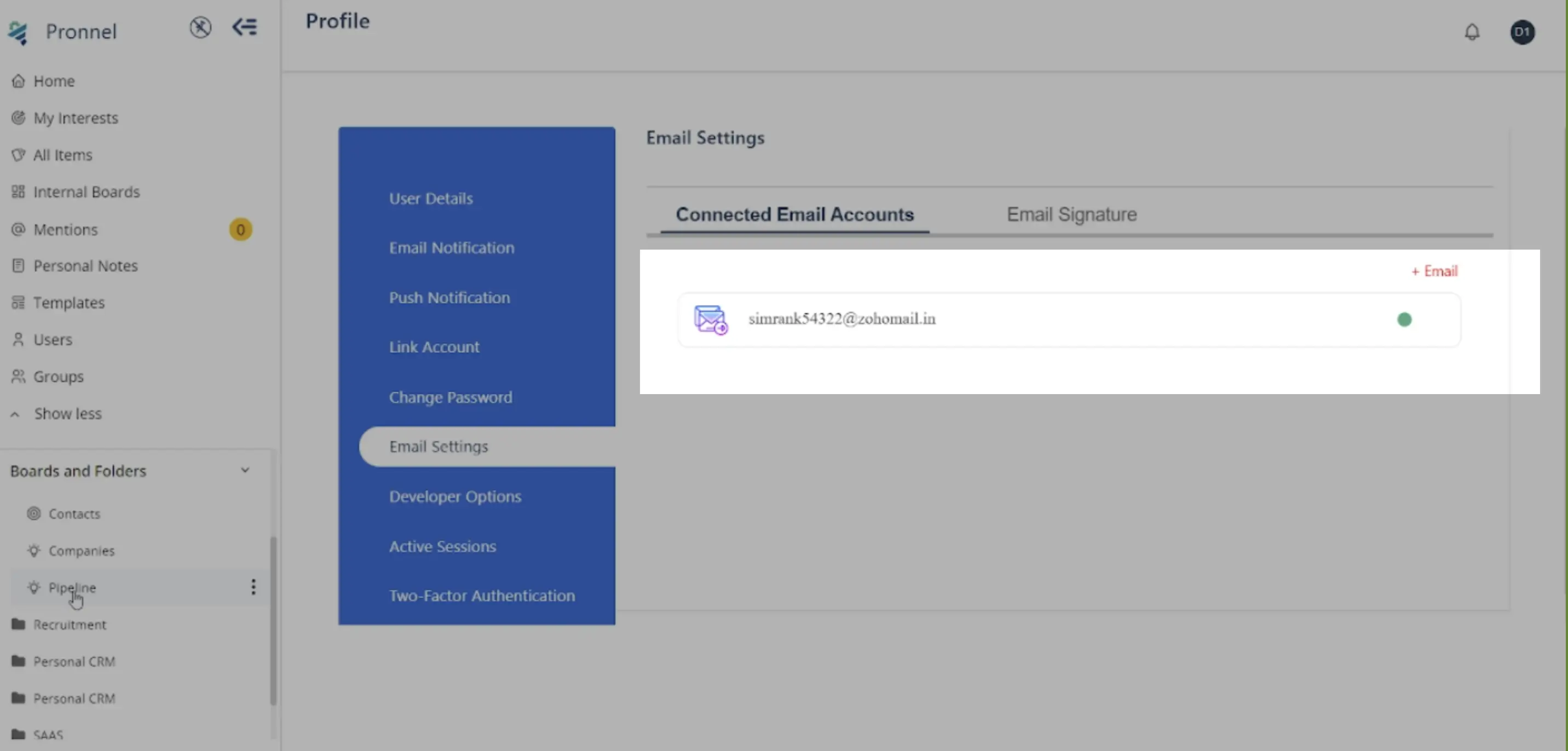Click the Internal Boards grid icon
1568x751 pixels.
click(x=18, y=192)
